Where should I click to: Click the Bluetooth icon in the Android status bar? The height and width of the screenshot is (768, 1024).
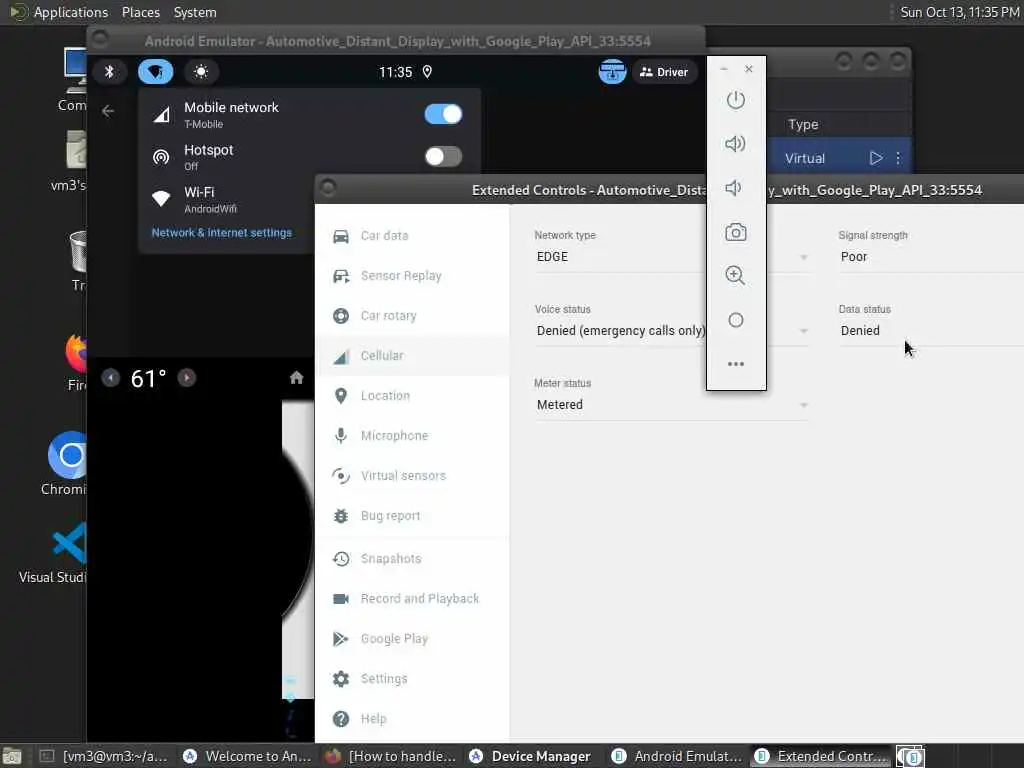pyautogui.click(x=110, y=71)
